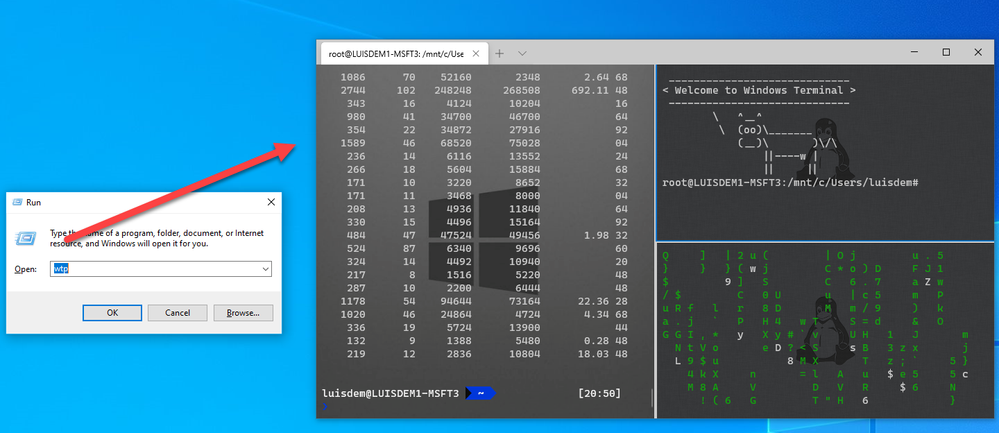Click the [20:50] time in prompt

coord(599,394)
